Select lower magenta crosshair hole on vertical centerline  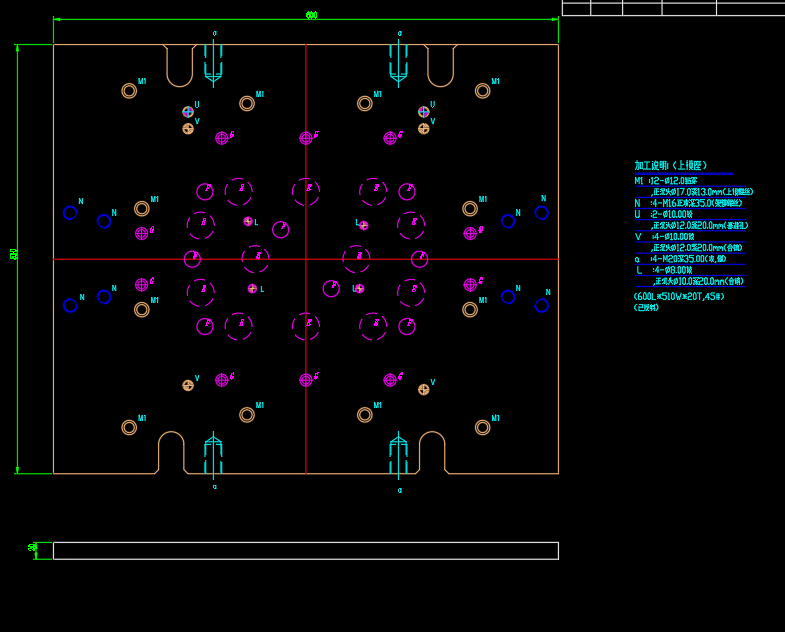point(306,380)
